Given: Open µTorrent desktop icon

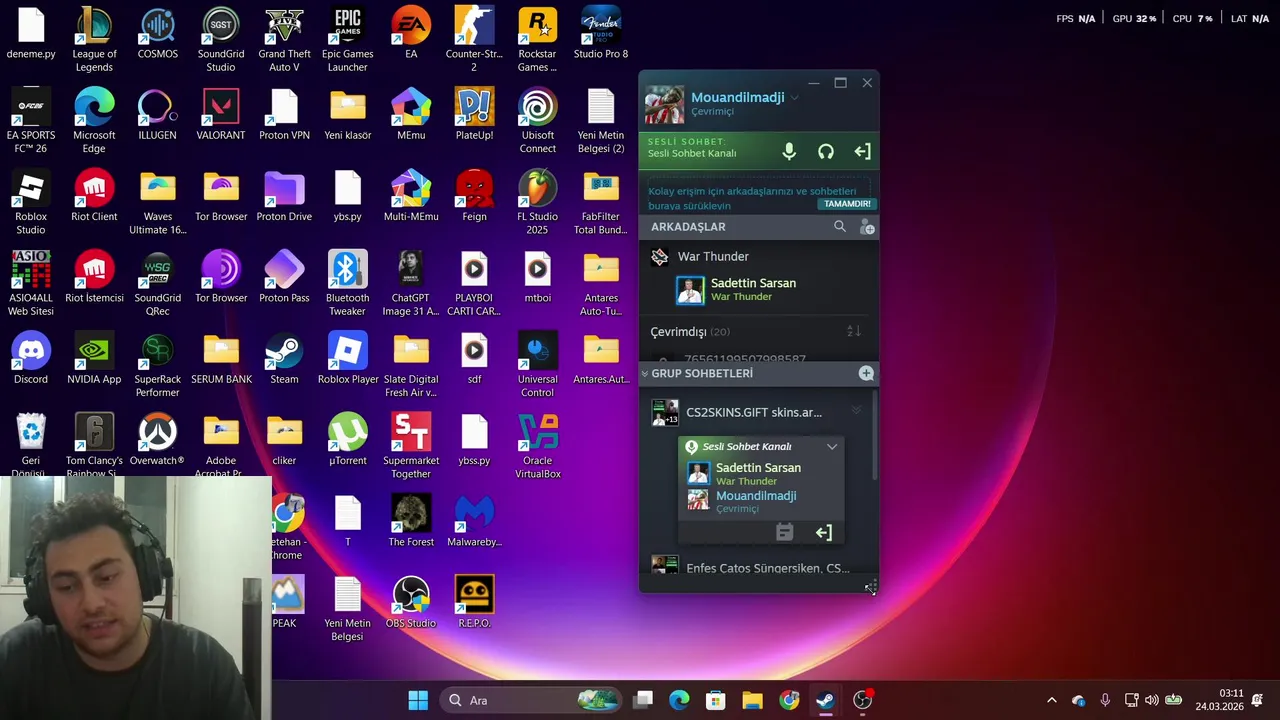Looking at the screenshot, I should (x=348, y=441).
